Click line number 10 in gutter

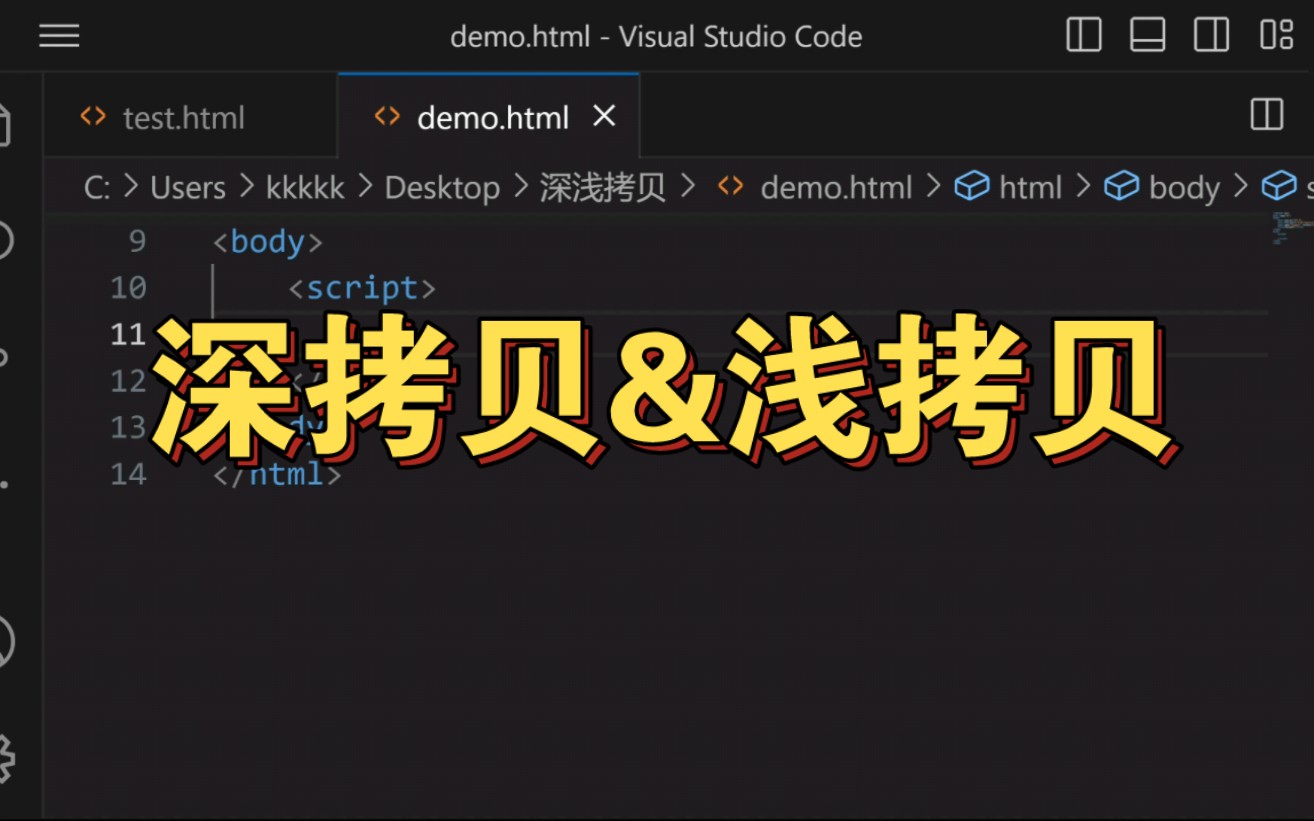click(128, 288)
